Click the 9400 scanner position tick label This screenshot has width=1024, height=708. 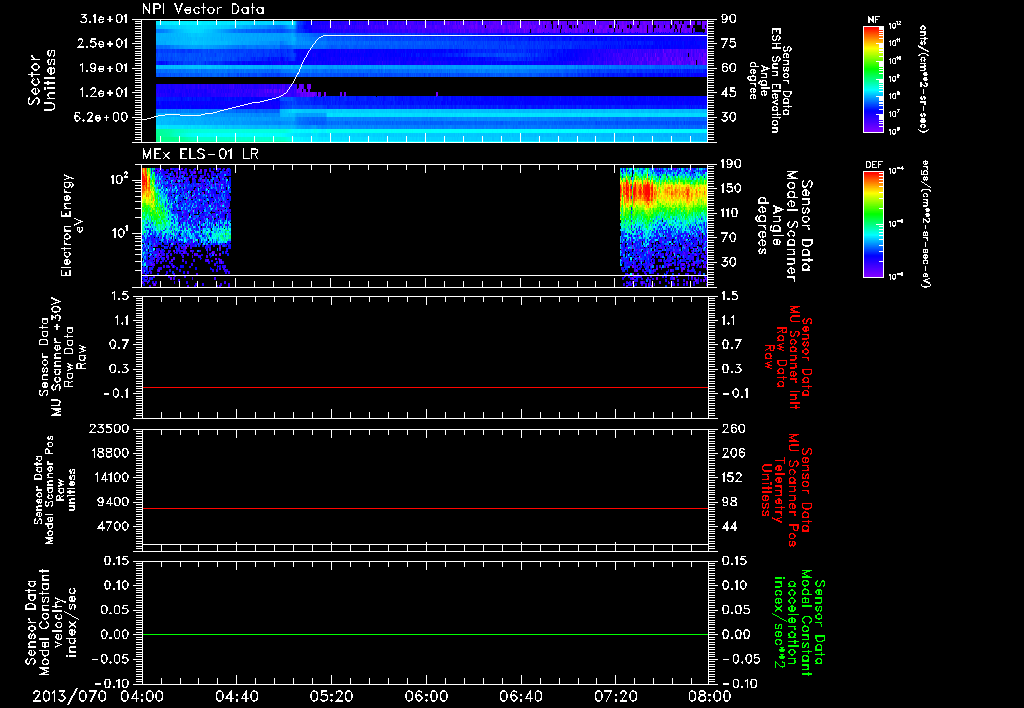click(112, 502)
